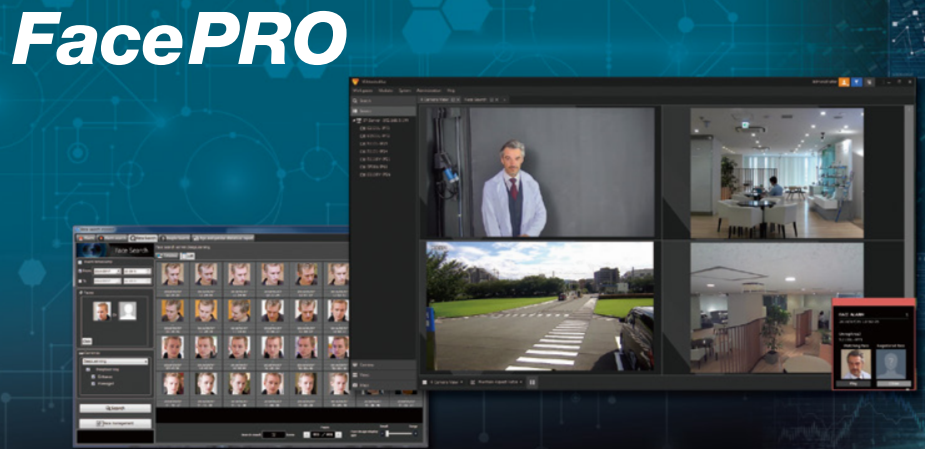Image resolution: width=925 pixels, height=449 pixels.
Task: Click the page number field
Action: (323, 435)
